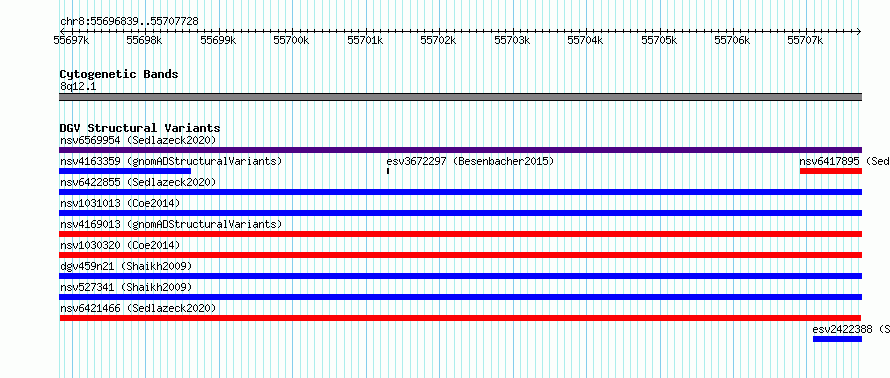Click the short red nsv6417895 variant bar
The image size is (890, 378).
pos(830,171)
